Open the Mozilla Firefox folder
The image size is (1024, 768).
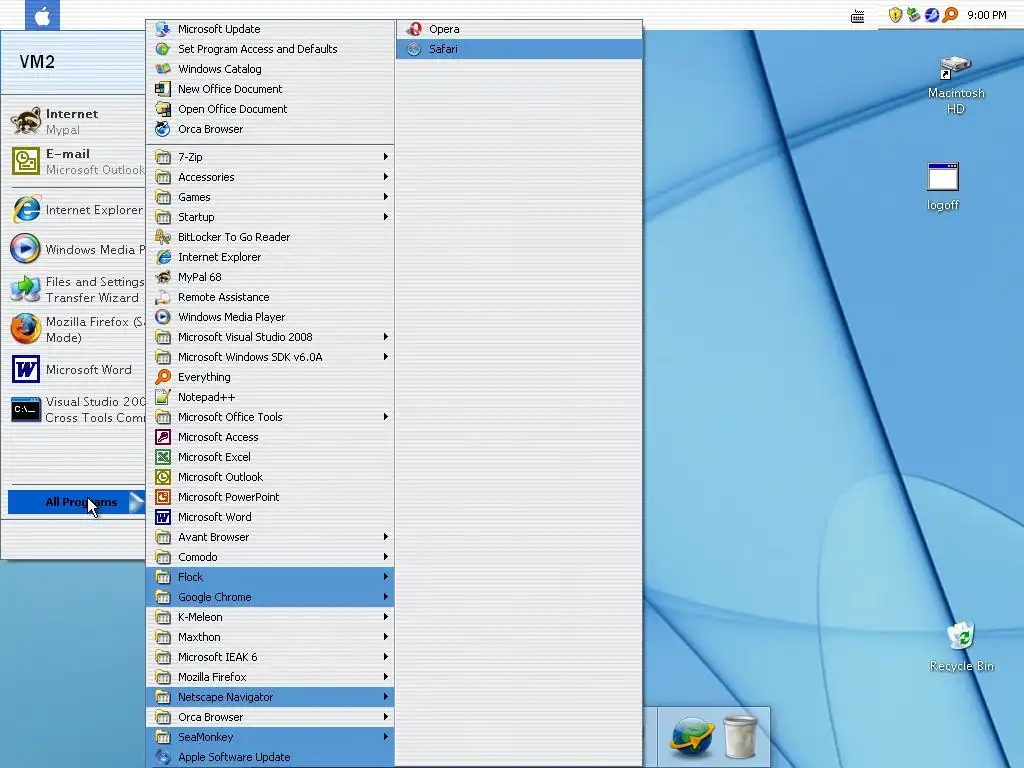(270, 677)
